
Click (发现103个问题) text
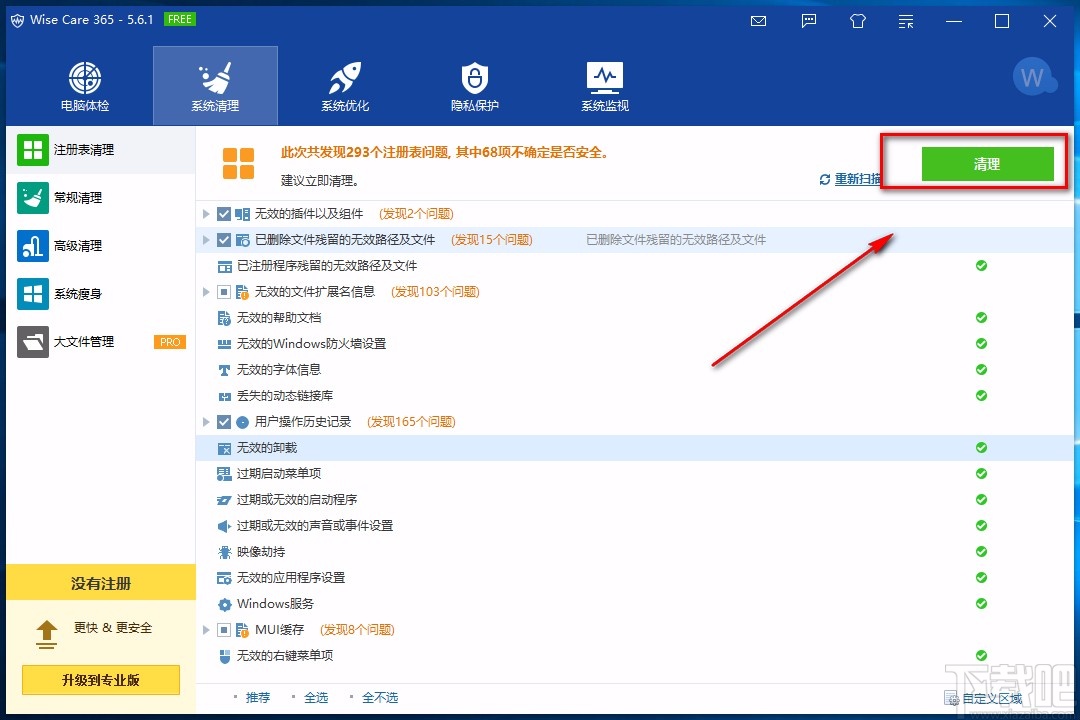(435, 292)
